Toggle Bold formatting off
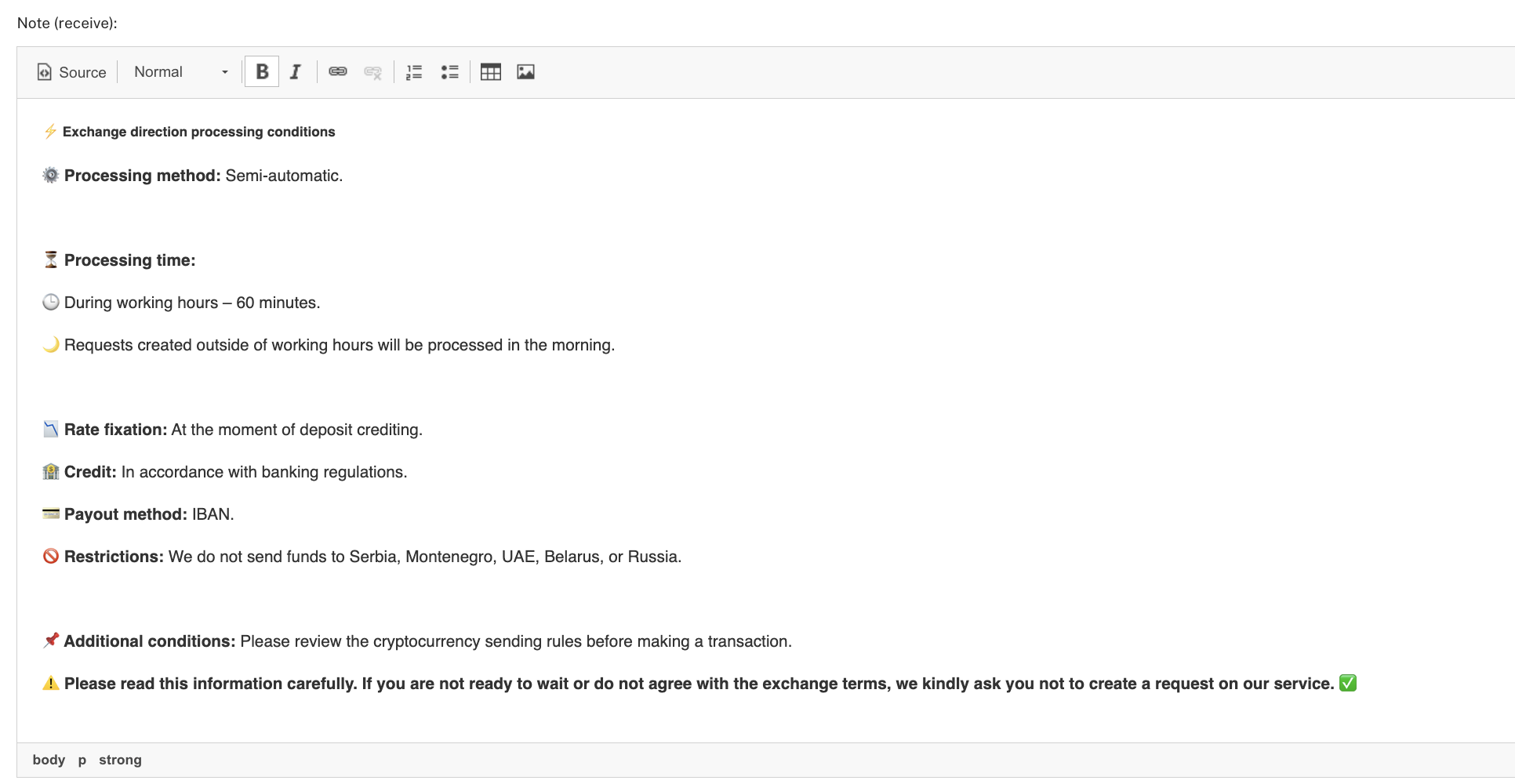This screenshot has height=784, width=1515. [262, 72]
